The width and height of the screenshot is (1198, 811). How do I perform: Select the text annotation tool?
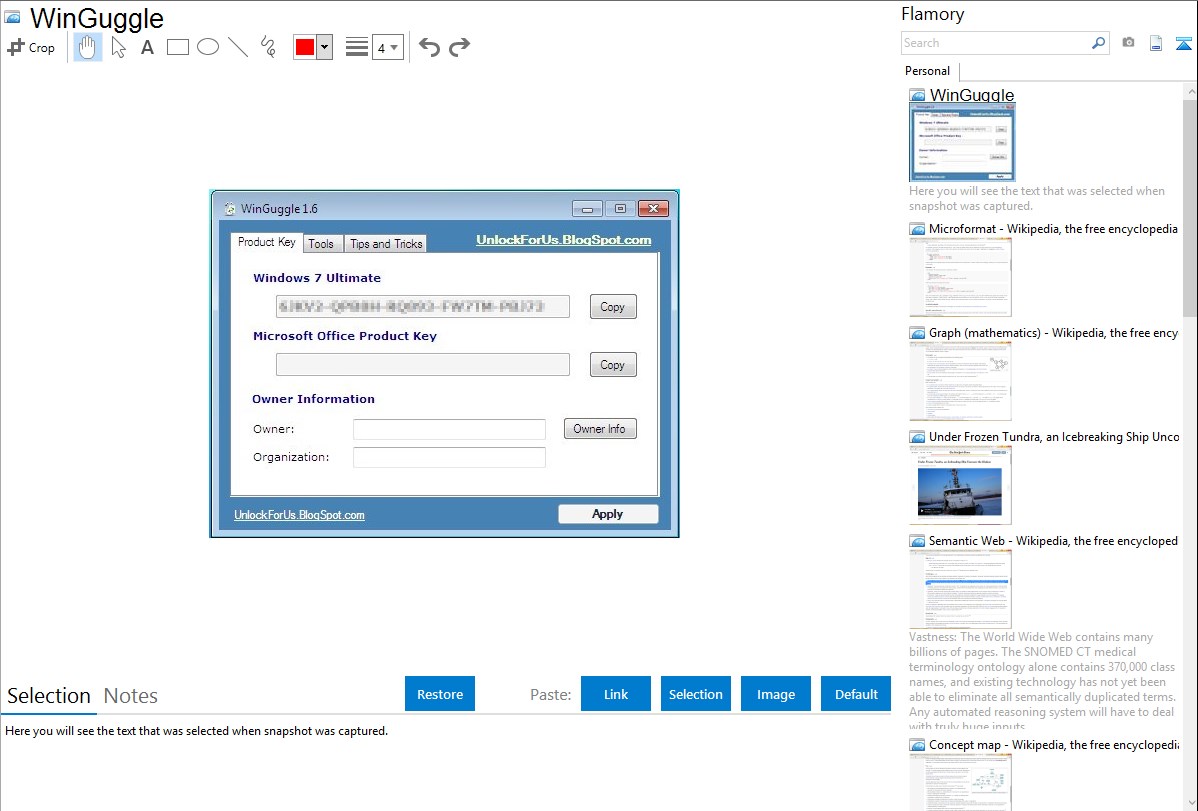(147, 47)
